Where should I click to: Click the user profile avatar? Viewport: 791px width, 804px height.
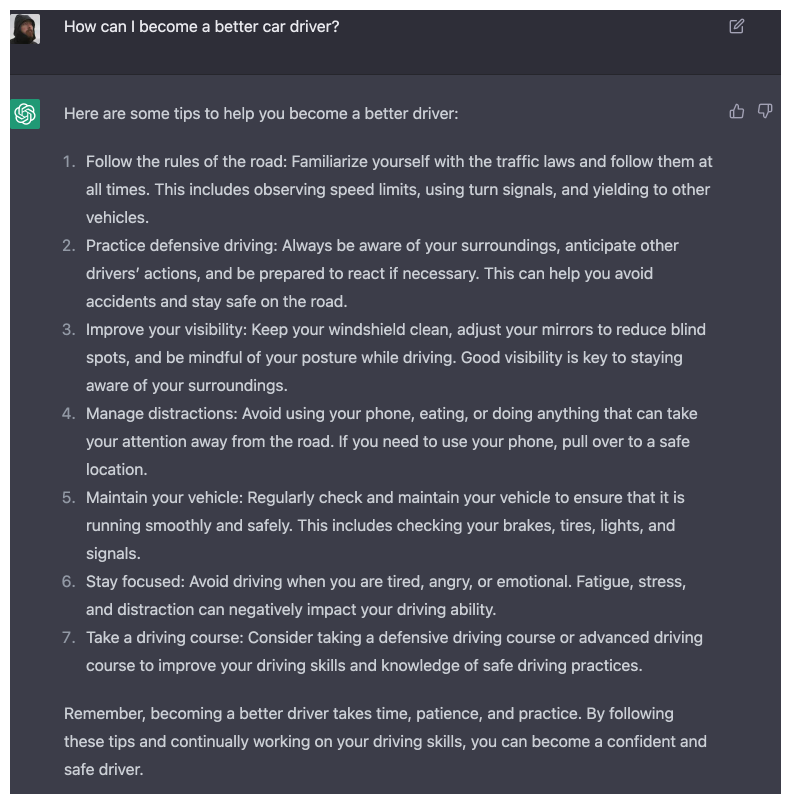pos(25,29)
